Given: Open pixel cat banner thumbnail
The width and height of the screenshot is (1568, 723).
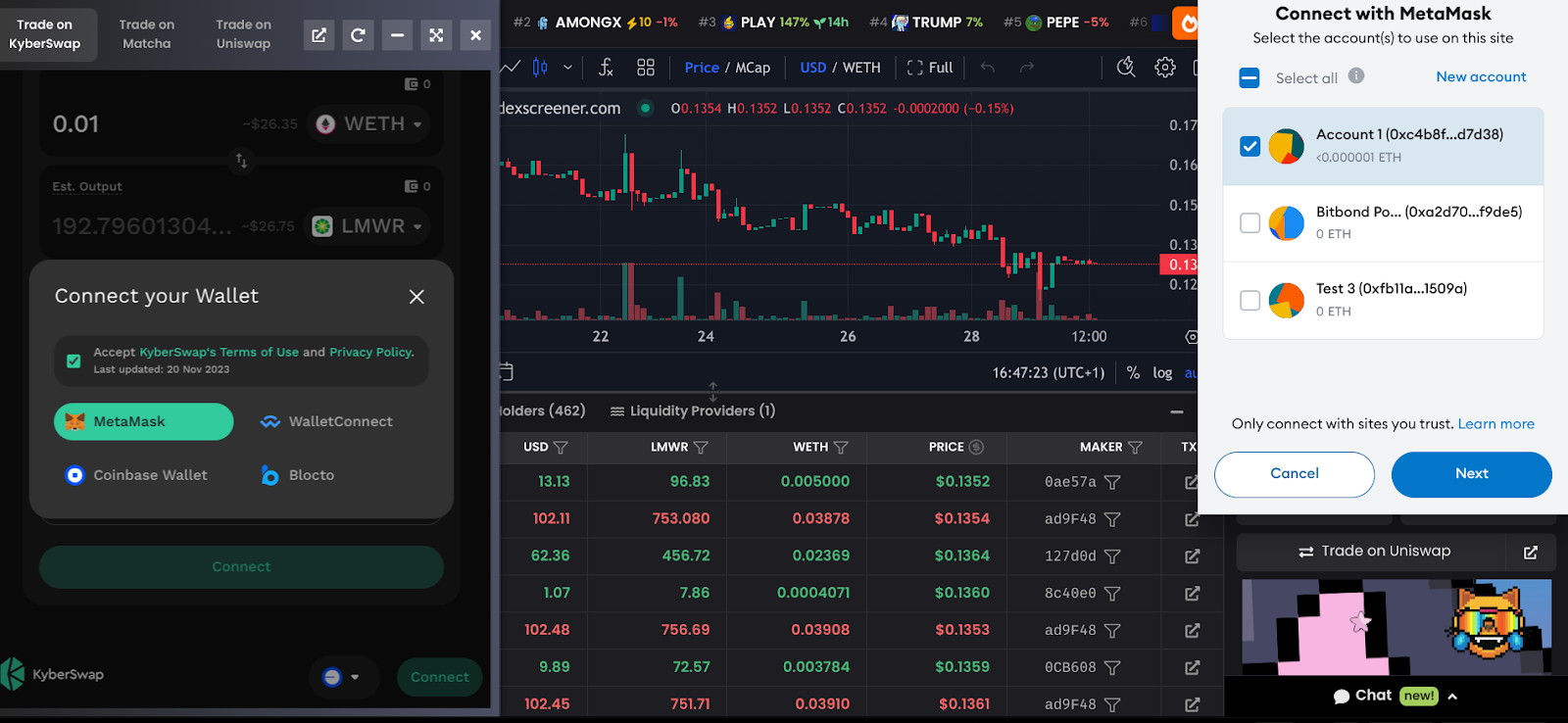Looking at the screenshot, I should (x=1396, y=627).
